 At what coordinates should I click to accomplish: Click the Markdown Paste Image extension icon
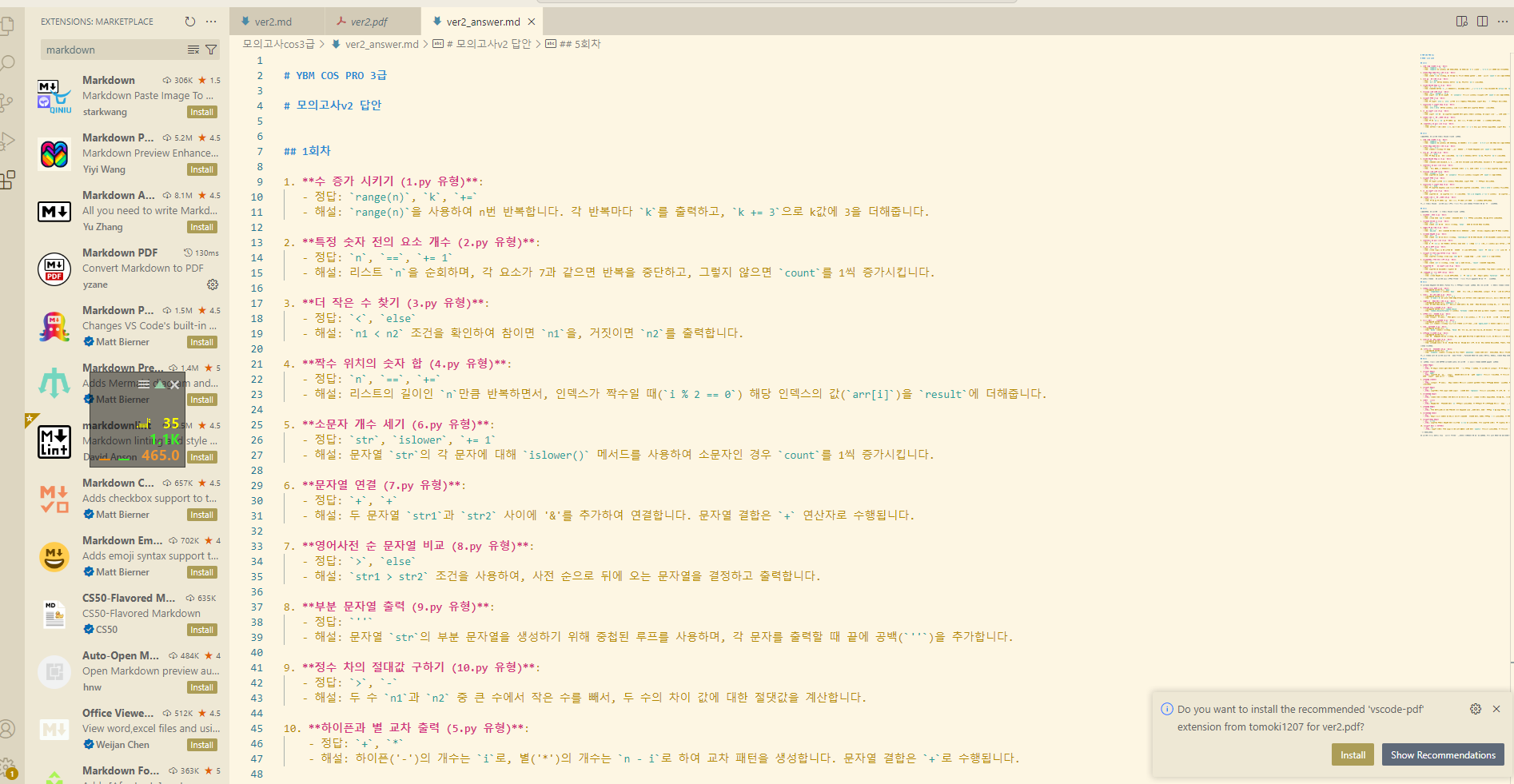54,97
